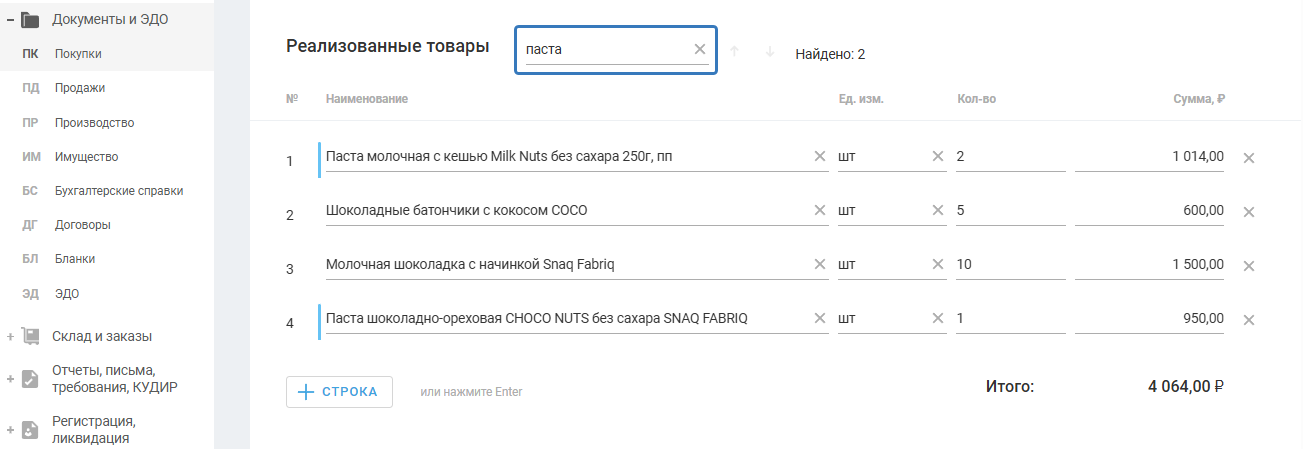Delete row 3 from the goods table

1248,266
